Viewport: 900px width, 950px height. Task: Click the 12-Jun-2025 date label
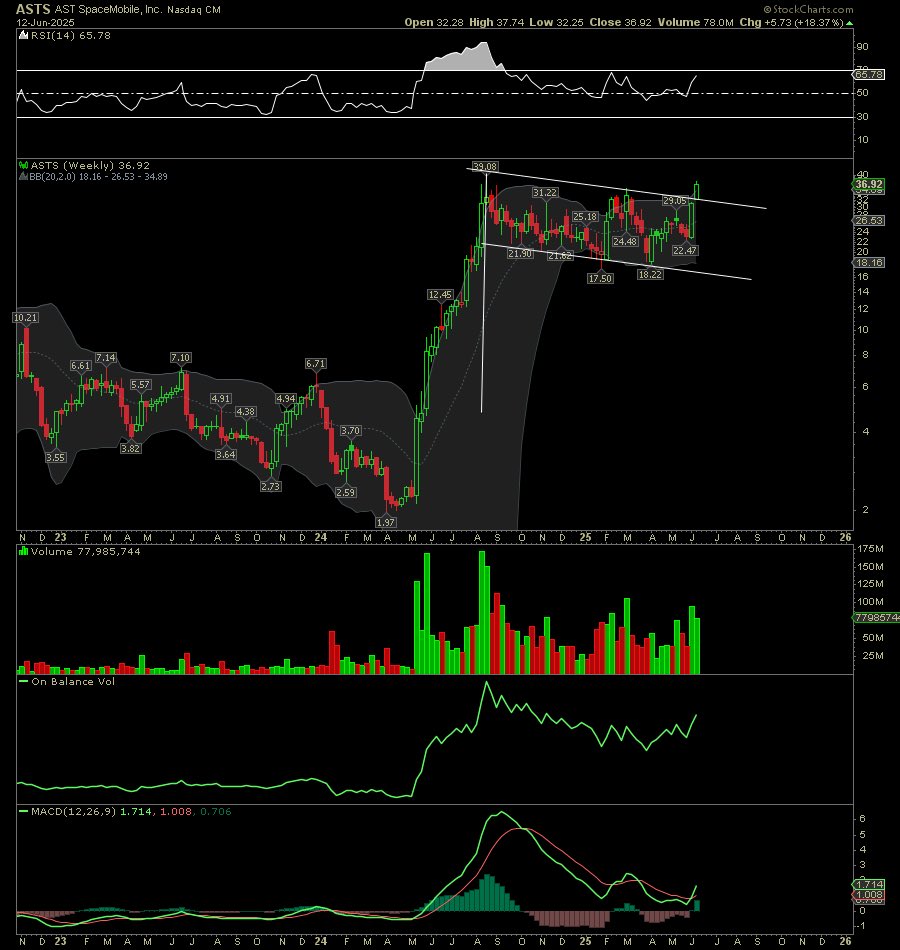[45, 22]
